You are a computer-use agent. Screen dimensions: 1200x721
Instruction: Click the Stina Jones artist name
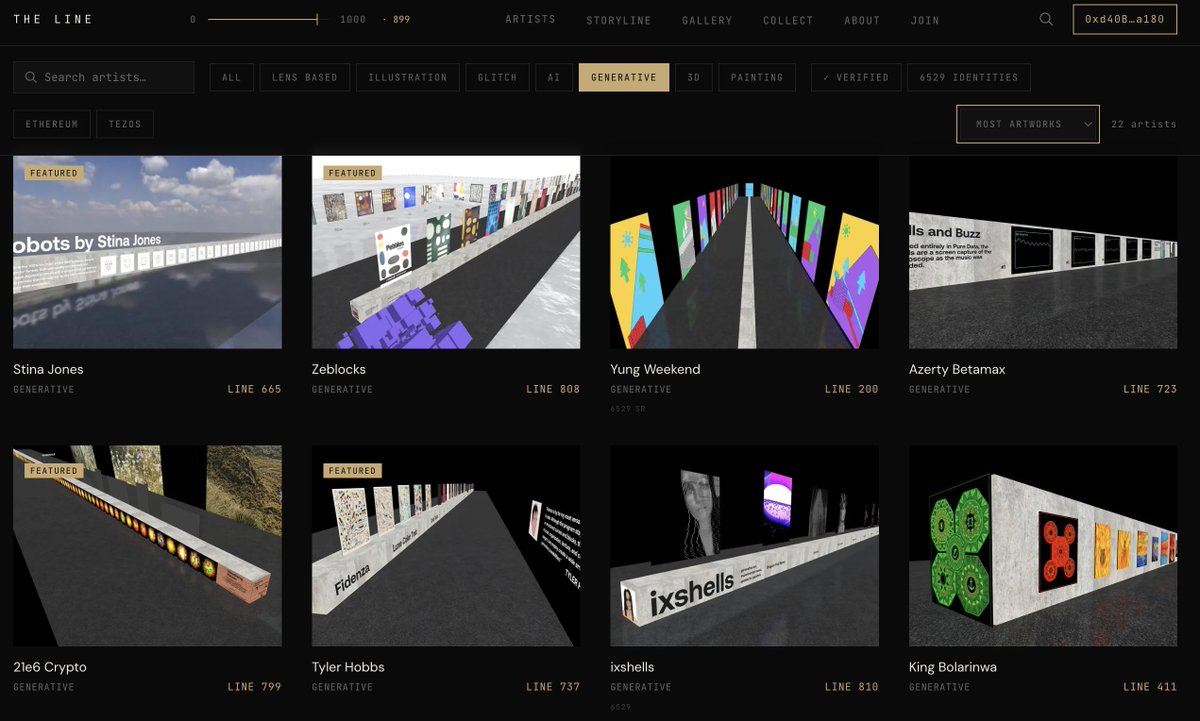click(x=48, y=369)
